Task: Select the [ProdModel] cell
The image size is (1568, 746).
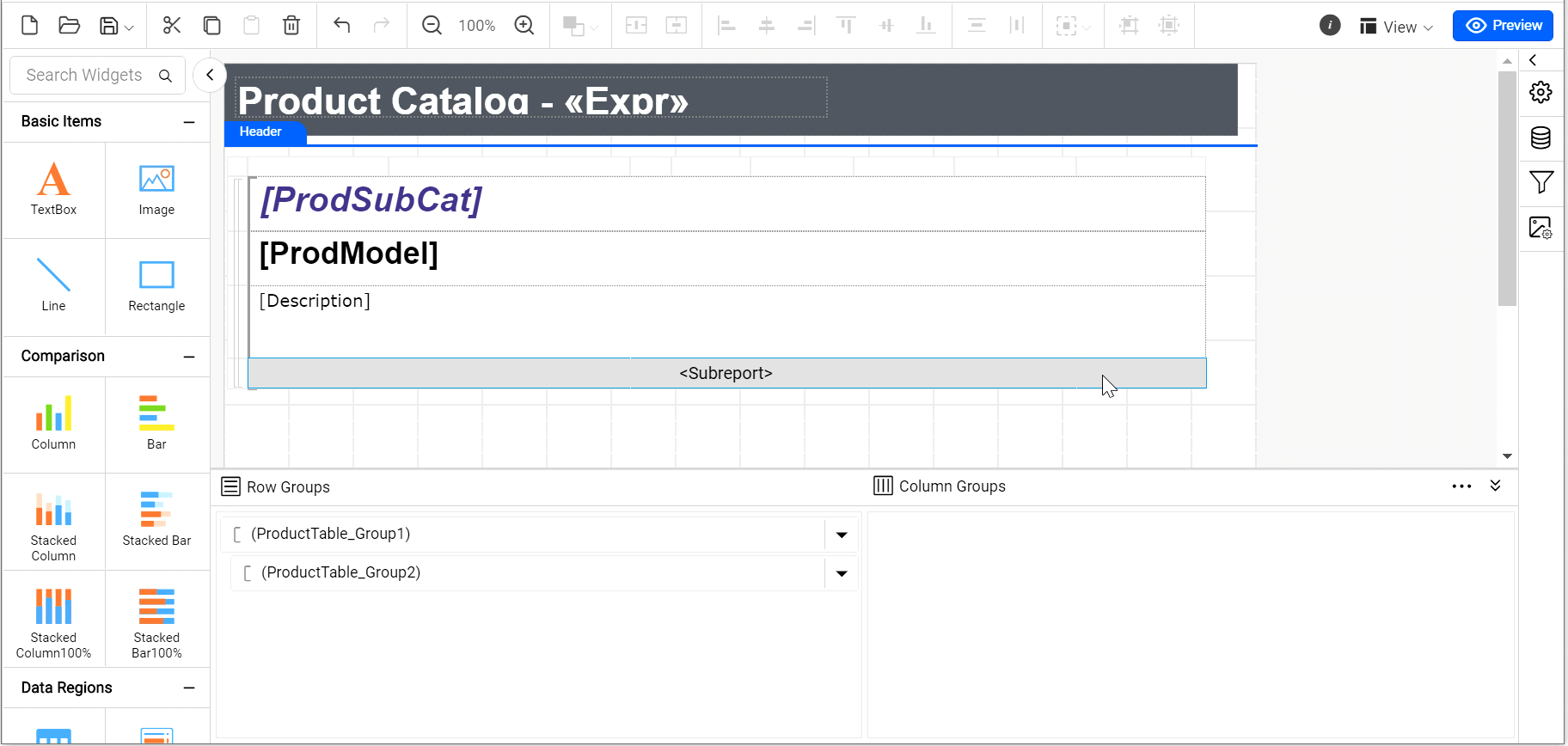Action: click(727, 258)
